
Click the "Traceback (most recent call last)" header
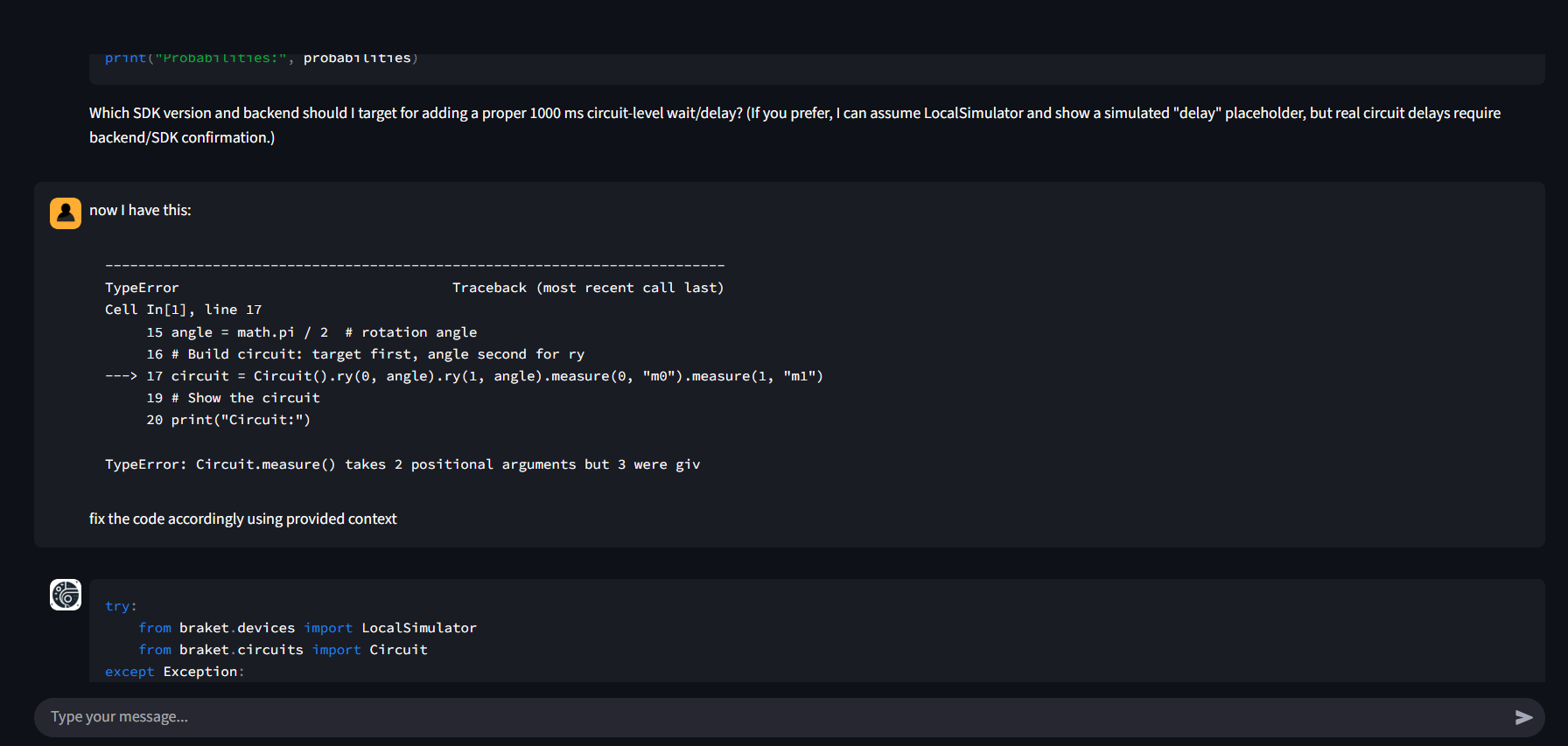587,288
